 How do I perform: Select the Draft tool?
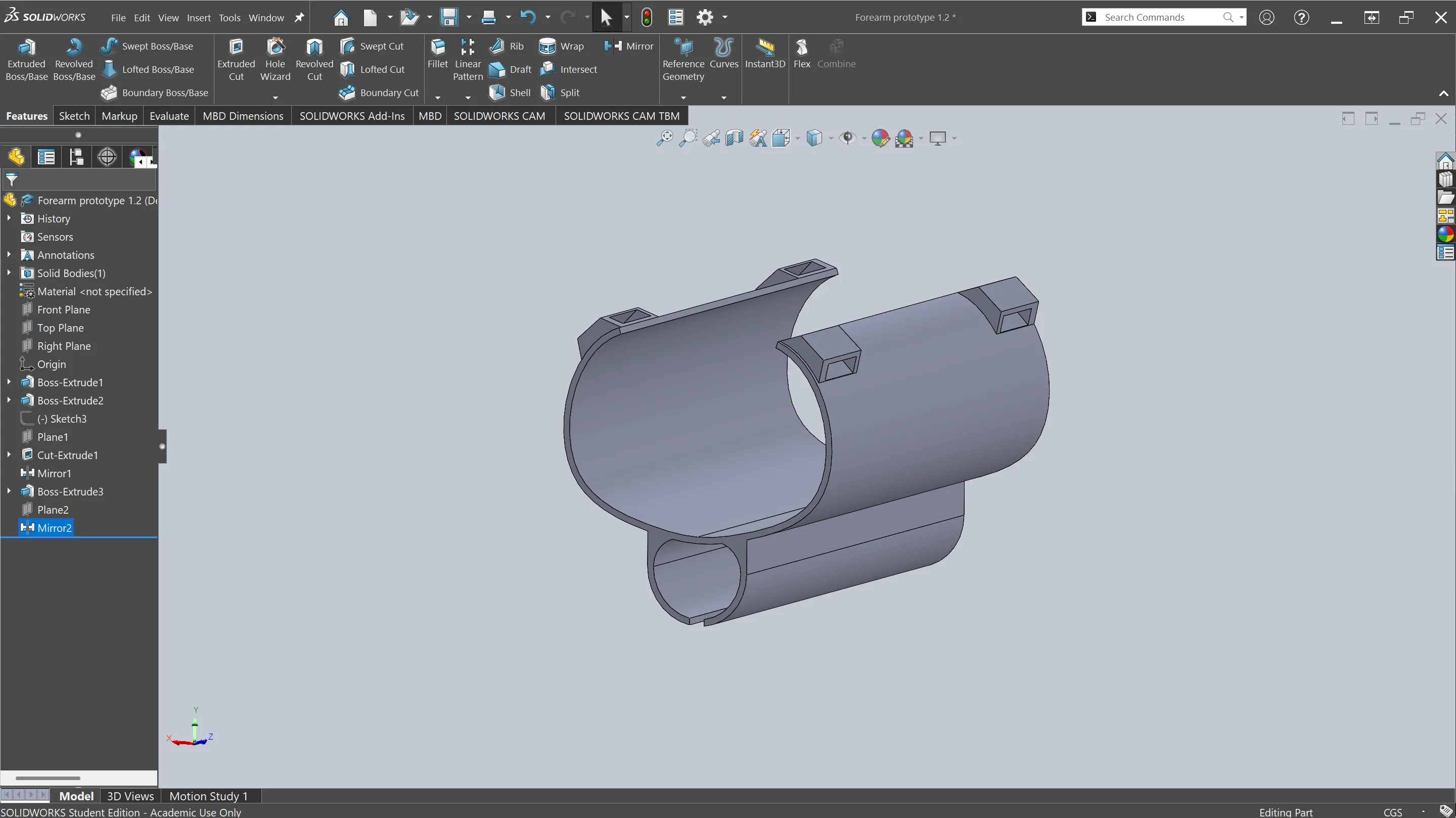(x=510, y=69)
